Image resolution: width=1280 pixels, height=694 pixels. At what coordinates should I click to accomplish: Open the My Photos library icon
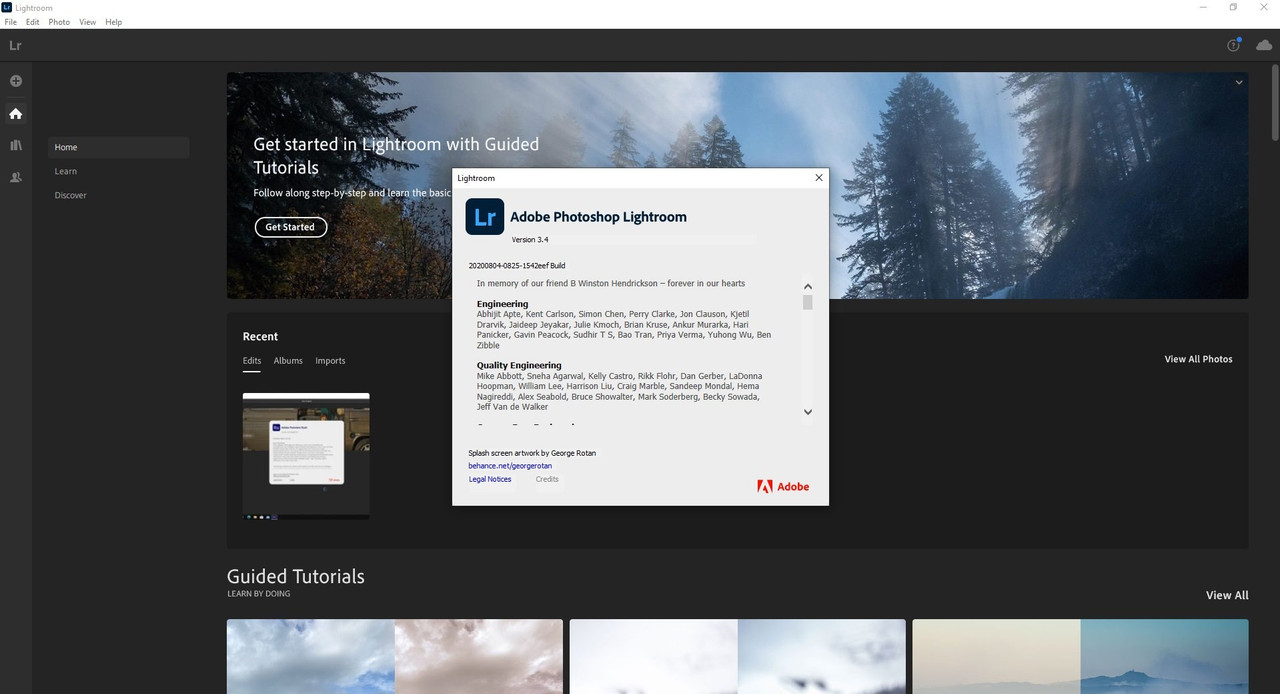[15, 146]
